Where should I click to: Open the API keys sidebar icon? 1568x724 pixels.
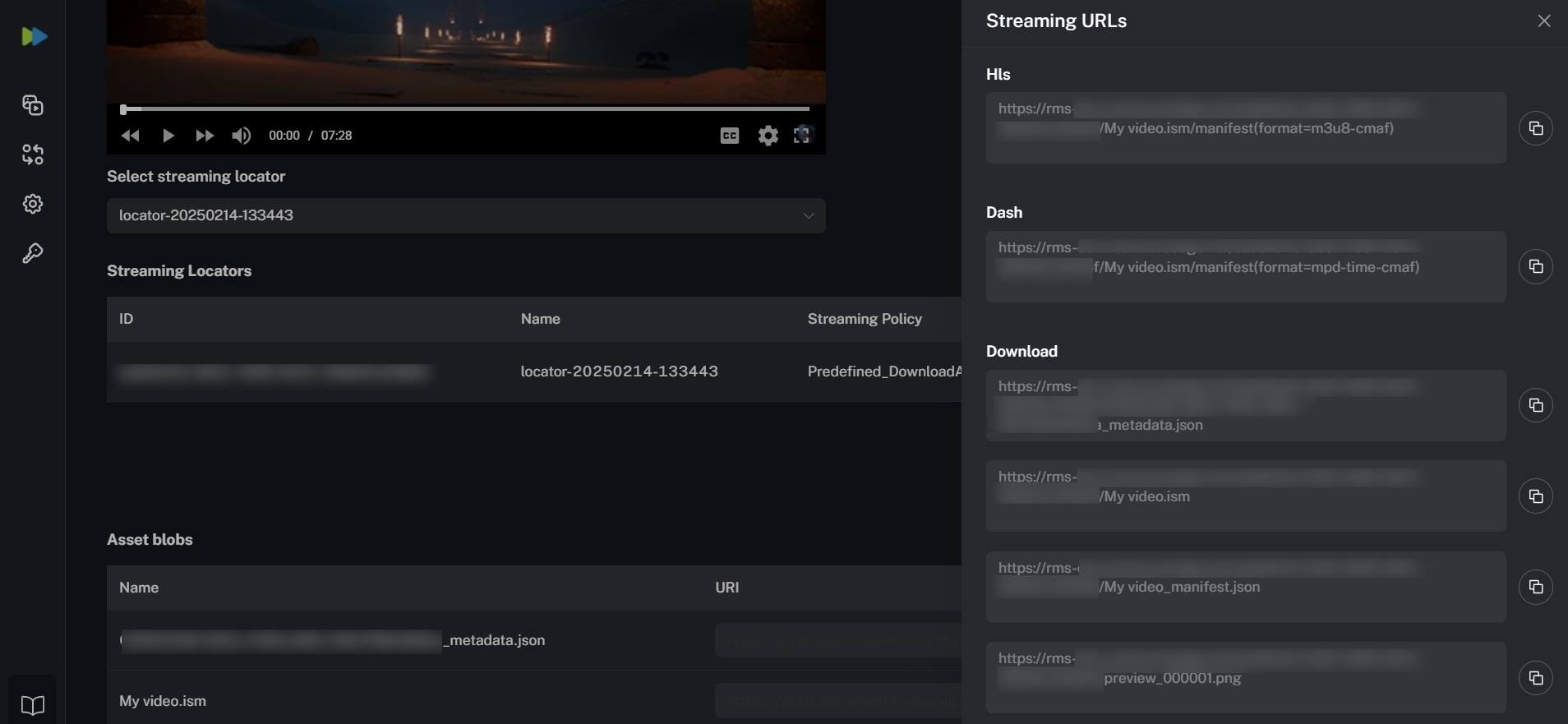pyautogui.click(x=33, y=253)
